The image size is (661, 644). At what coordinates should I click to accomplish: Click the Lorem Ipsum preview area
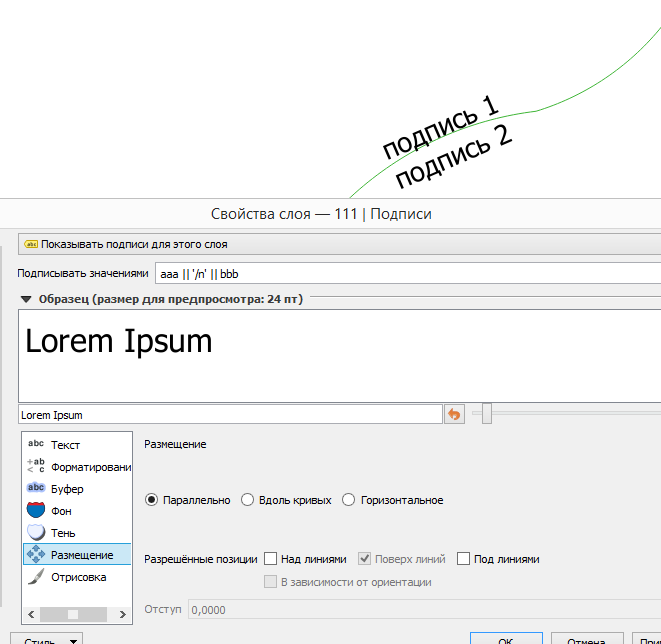click(x=340, y=356)
